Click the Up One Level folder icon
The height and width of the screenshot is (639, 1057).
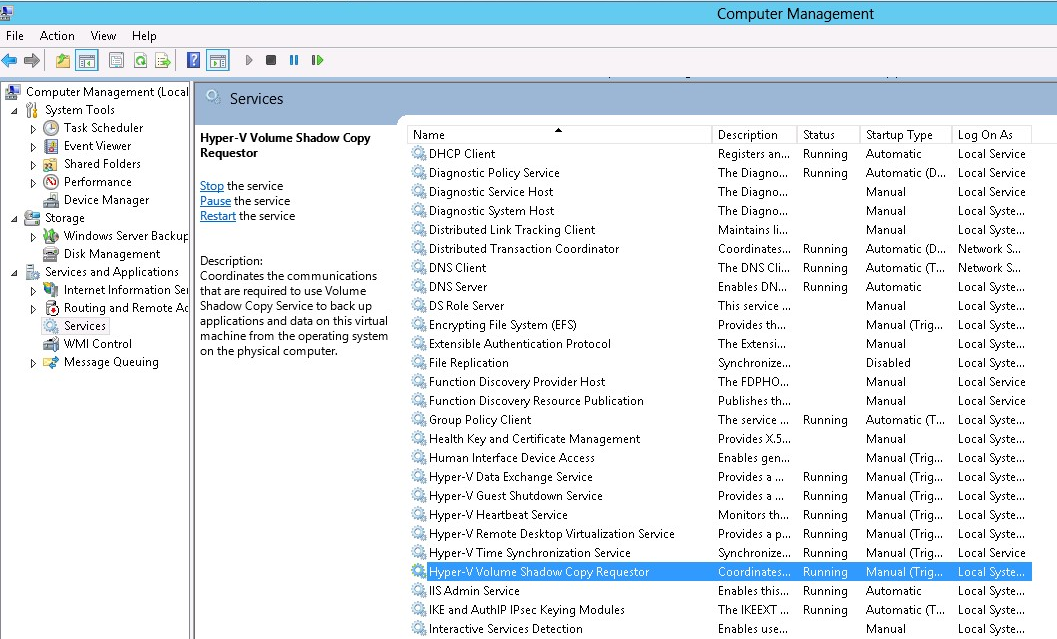click(x=63, y=61)
